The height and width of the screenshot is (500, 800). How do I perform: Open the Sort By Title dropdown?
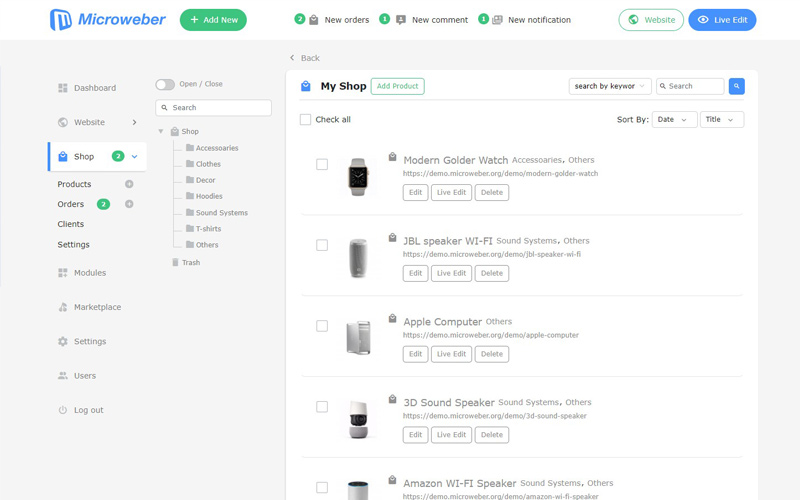point(722,119)
